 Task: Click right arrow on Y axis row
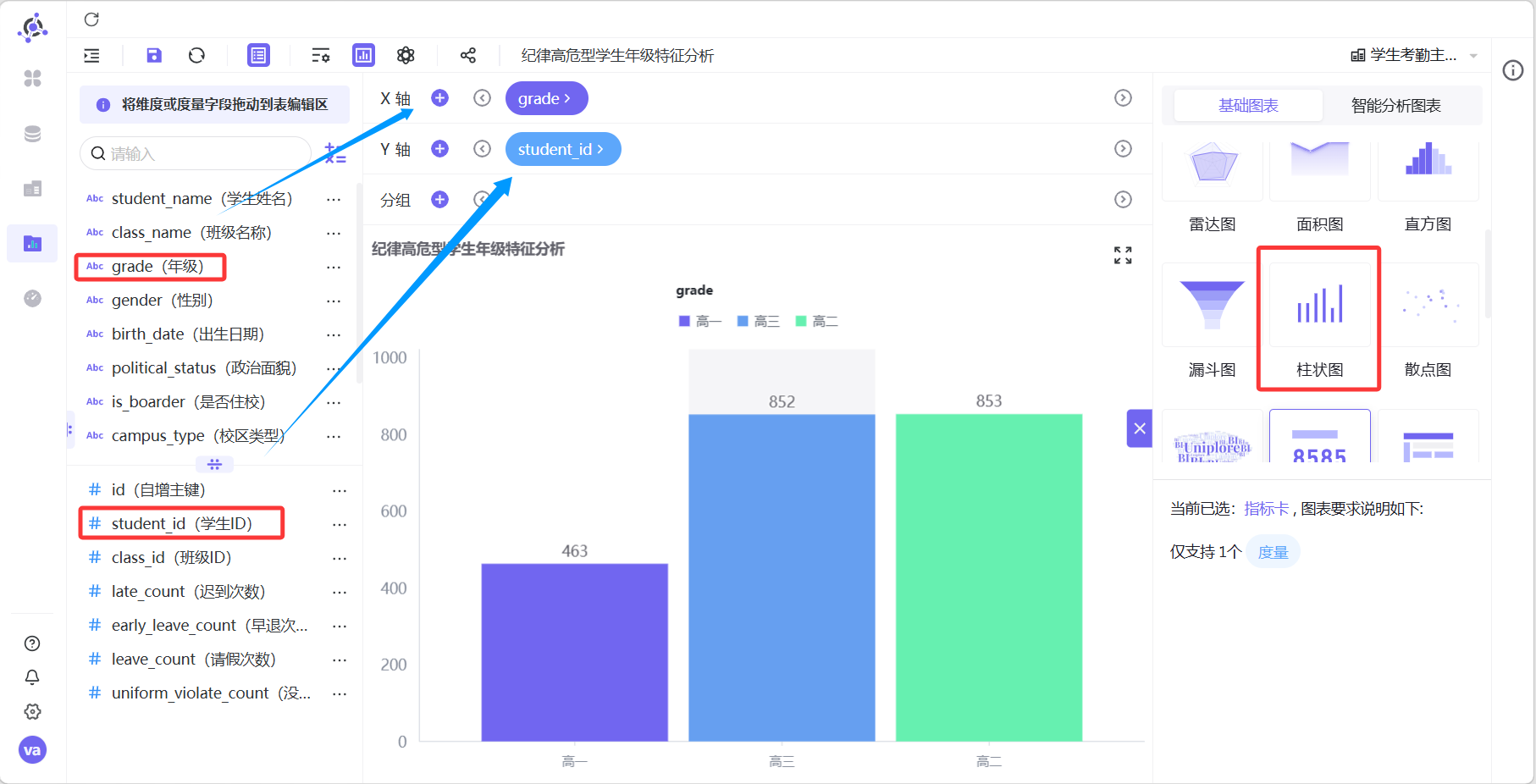pyautogui.click(x=1123, y=149)
